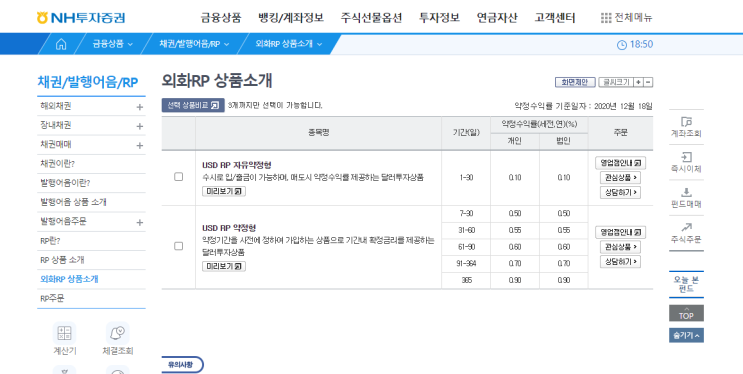Screen dimensions: 743x374
Task: Increase font size with plus button
Action: tap(638, 82)
